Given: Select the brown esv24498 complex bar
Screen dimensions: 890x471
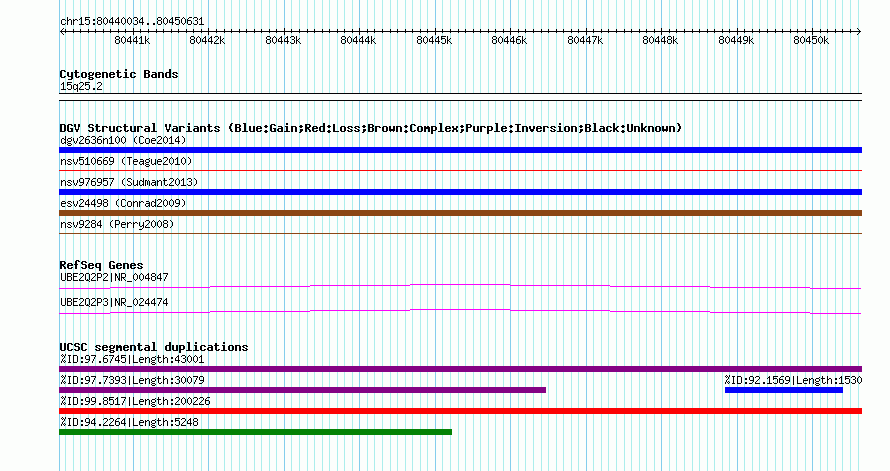Looking at the screenshot, I should (x=460, y=213).
